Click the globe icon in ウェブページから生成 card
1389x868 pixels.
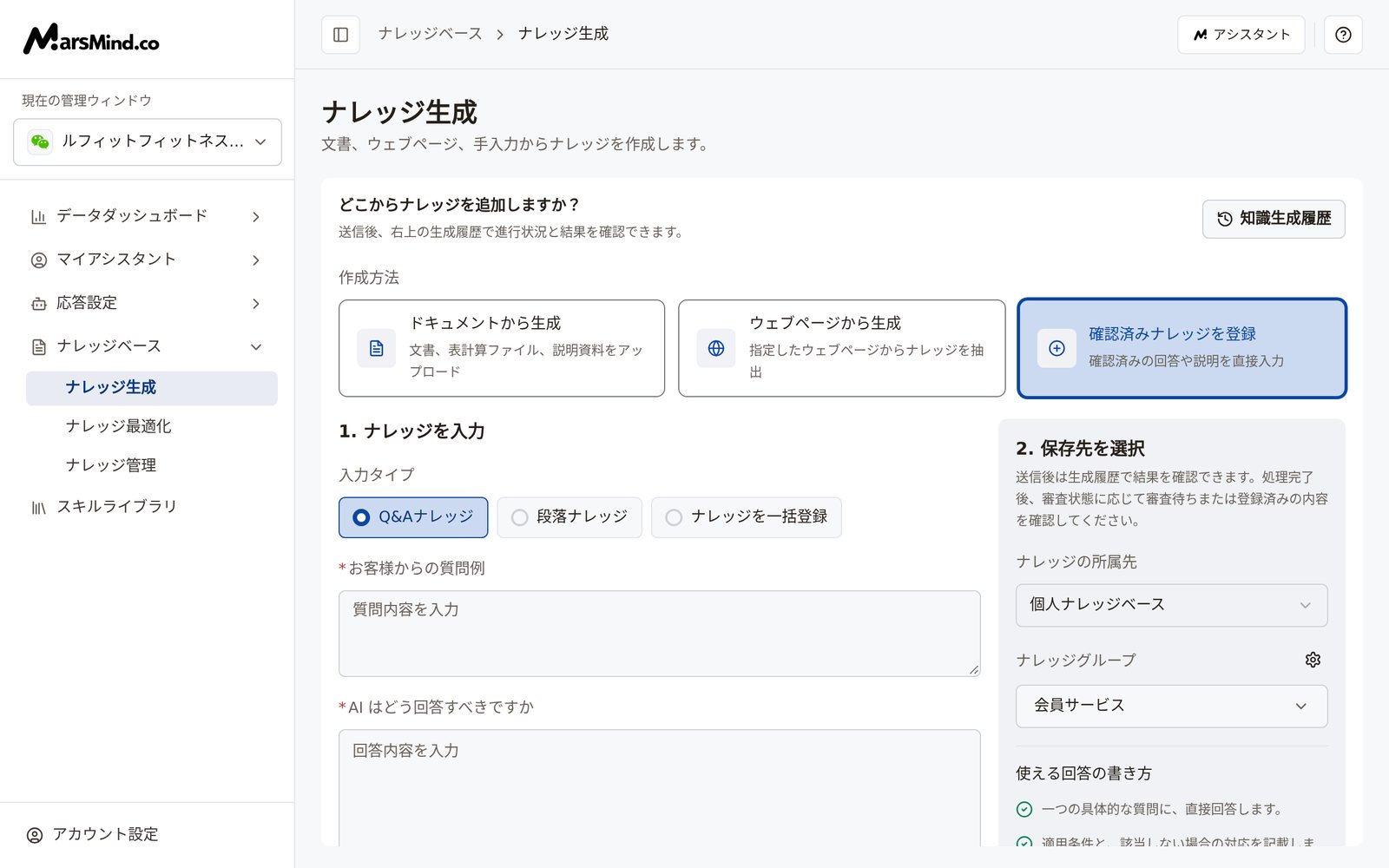coord(716,348)
